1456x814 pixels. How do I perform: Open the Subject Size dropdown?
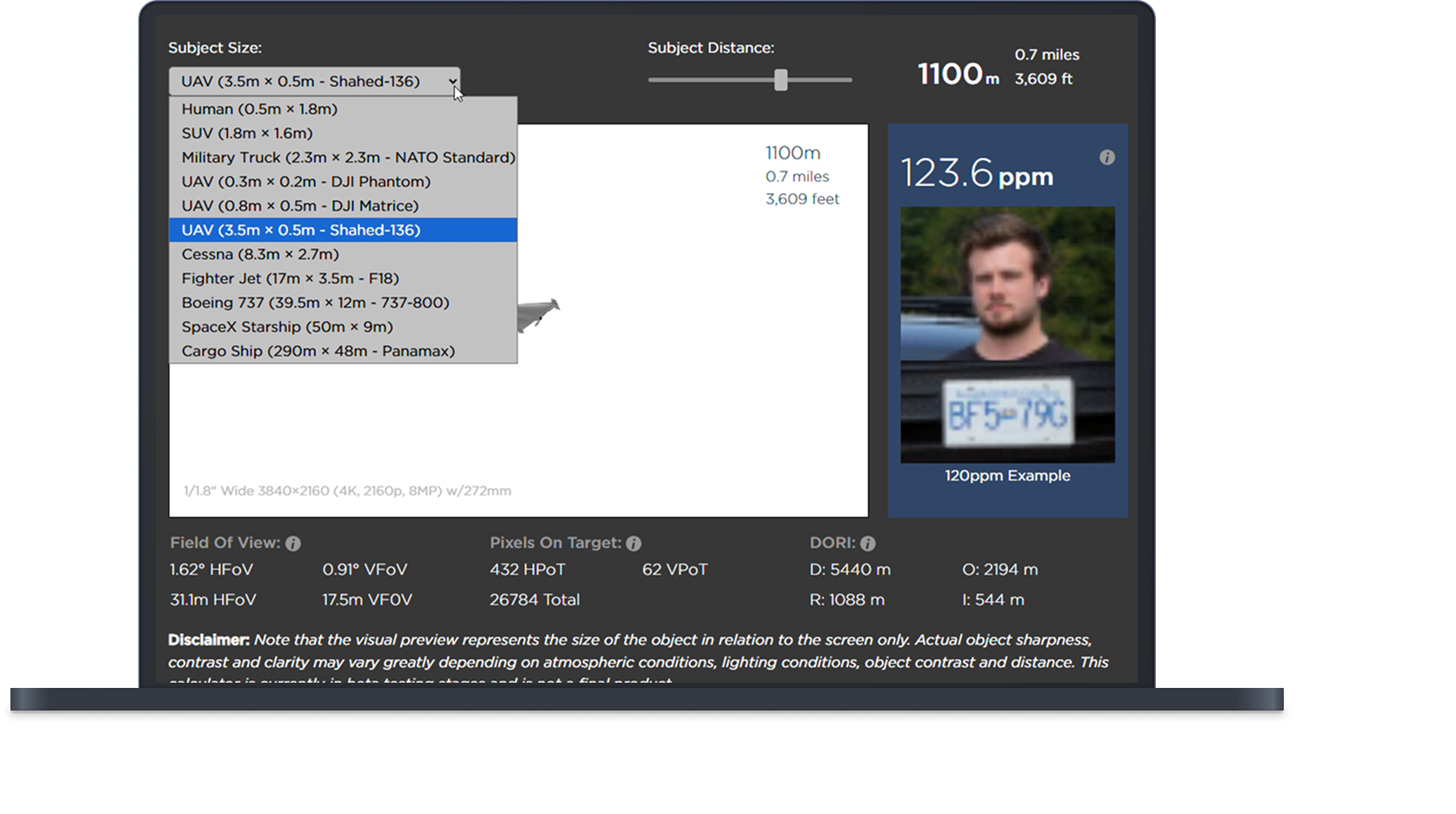point(314,82)
